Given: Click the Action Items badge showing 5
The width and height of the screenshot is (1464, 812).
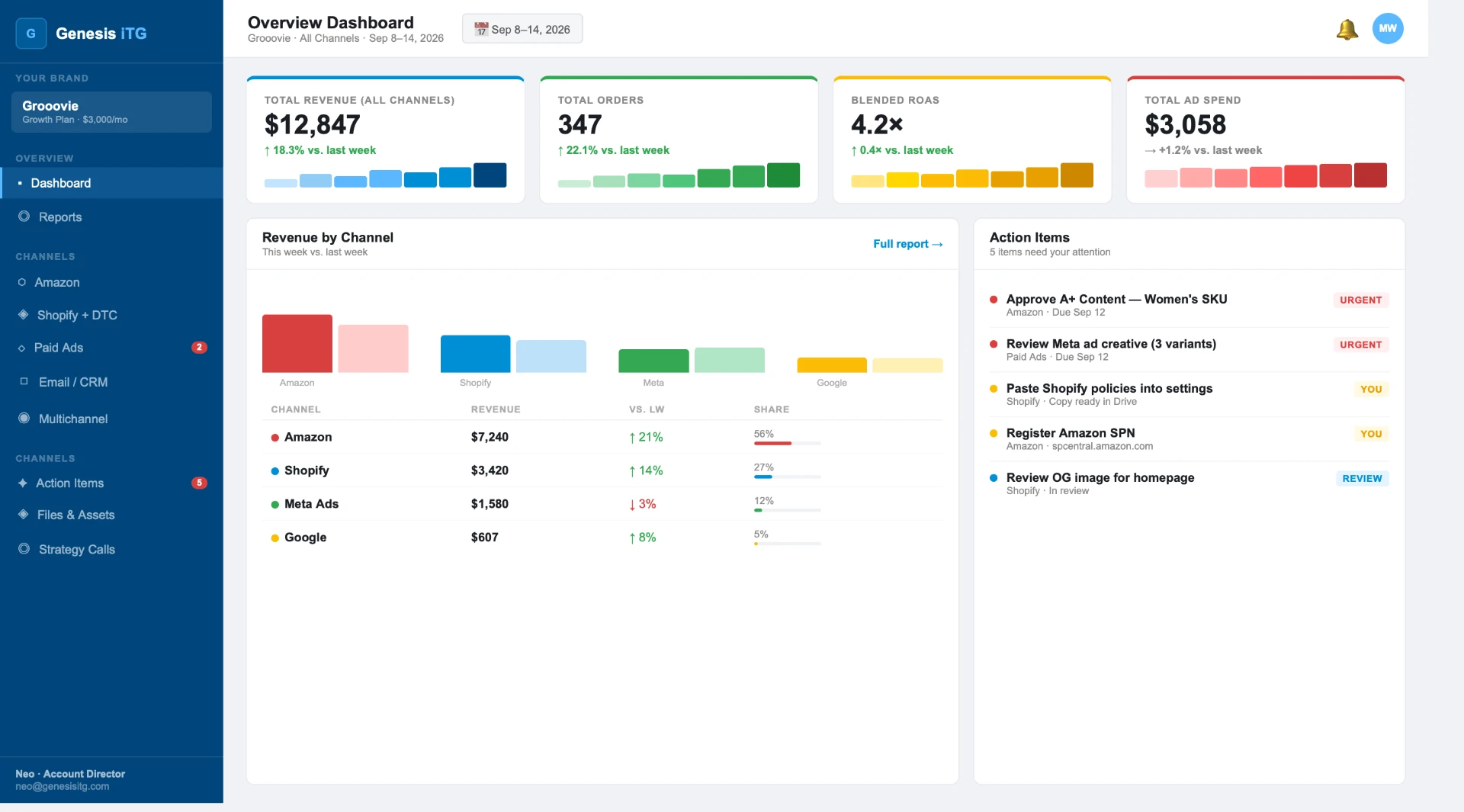Looking at the screenshot, I should tap(199, 483).
